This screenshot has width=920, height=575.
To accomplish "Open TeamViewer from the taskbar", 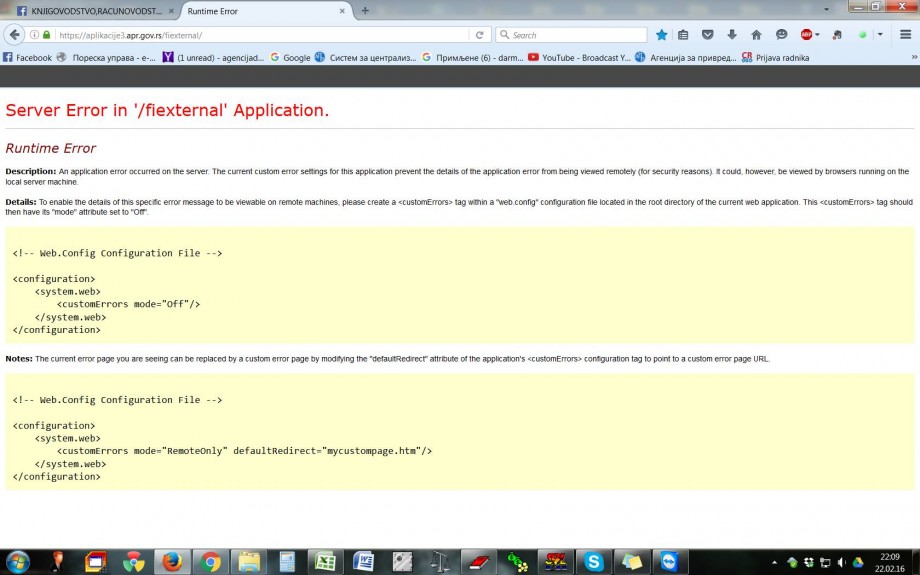I will pos(669,562).
